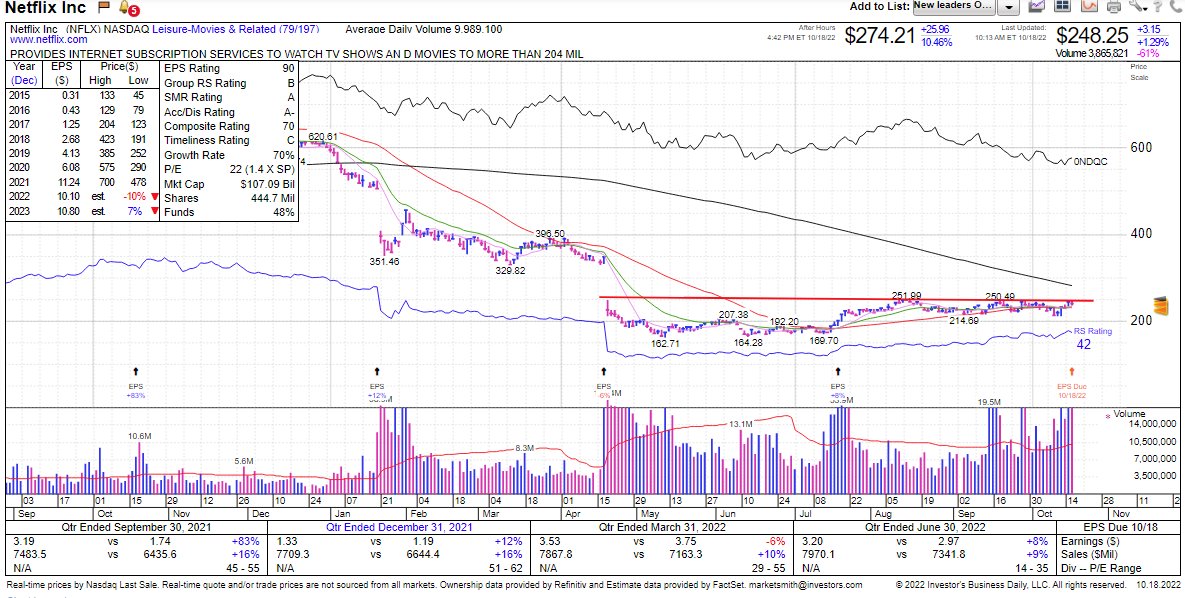
Task: Click the SMR Rating A row
Action: pos(229,98)
